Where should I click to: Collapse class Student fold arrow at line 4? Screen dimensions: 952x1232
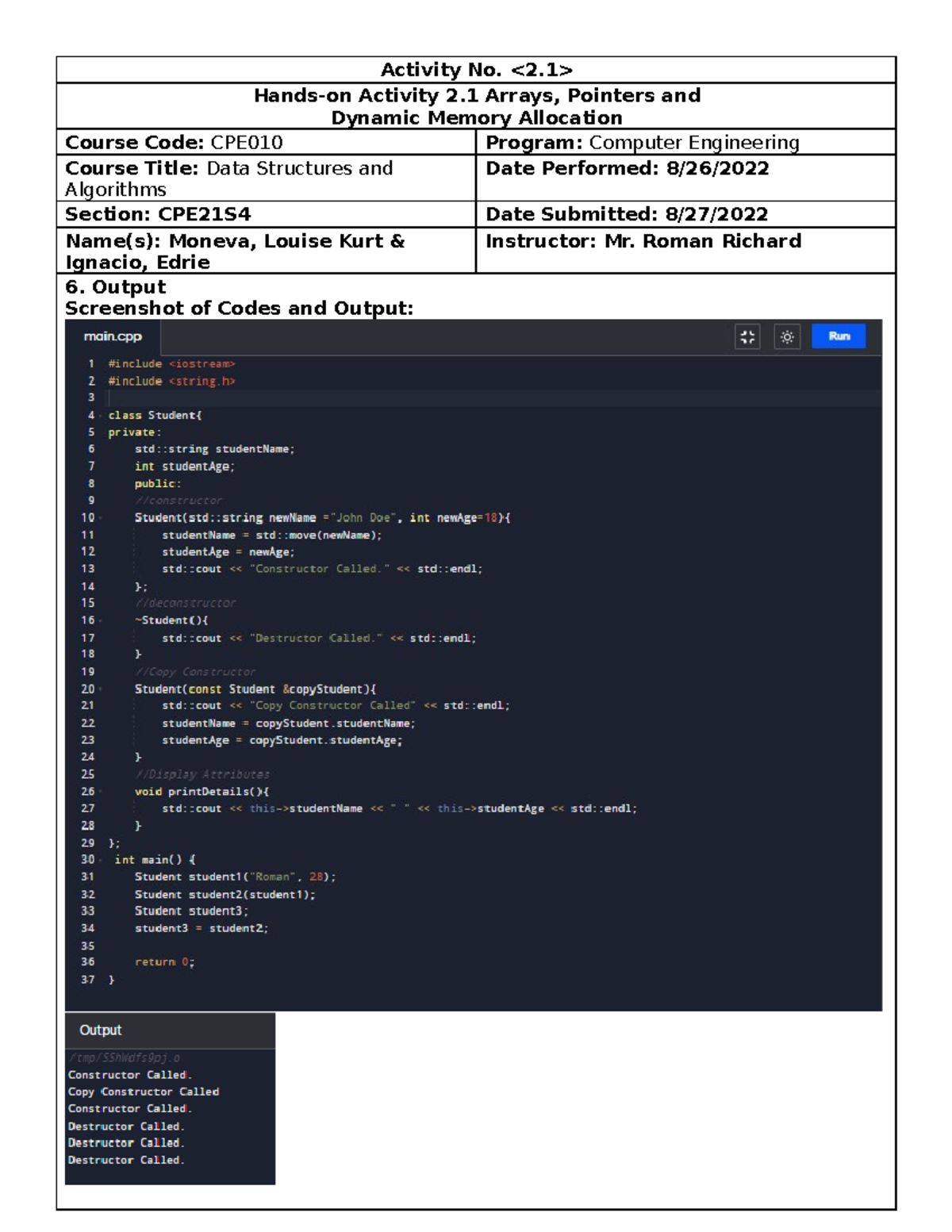(101, 416)
